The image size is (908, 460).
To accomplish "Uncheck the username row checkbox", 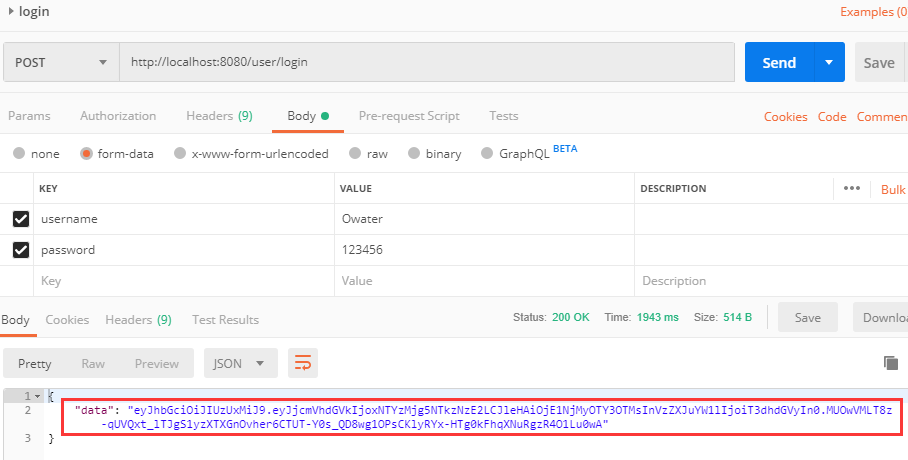I will tap(21, 219).
